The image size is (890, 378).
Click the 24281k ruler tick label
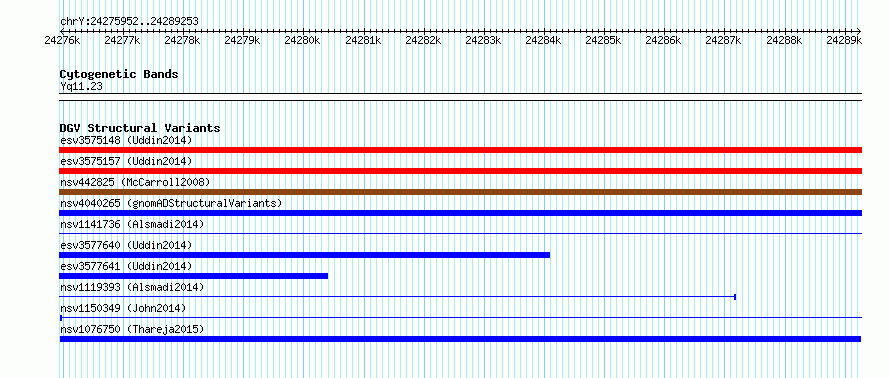click(x=363, y=40)
